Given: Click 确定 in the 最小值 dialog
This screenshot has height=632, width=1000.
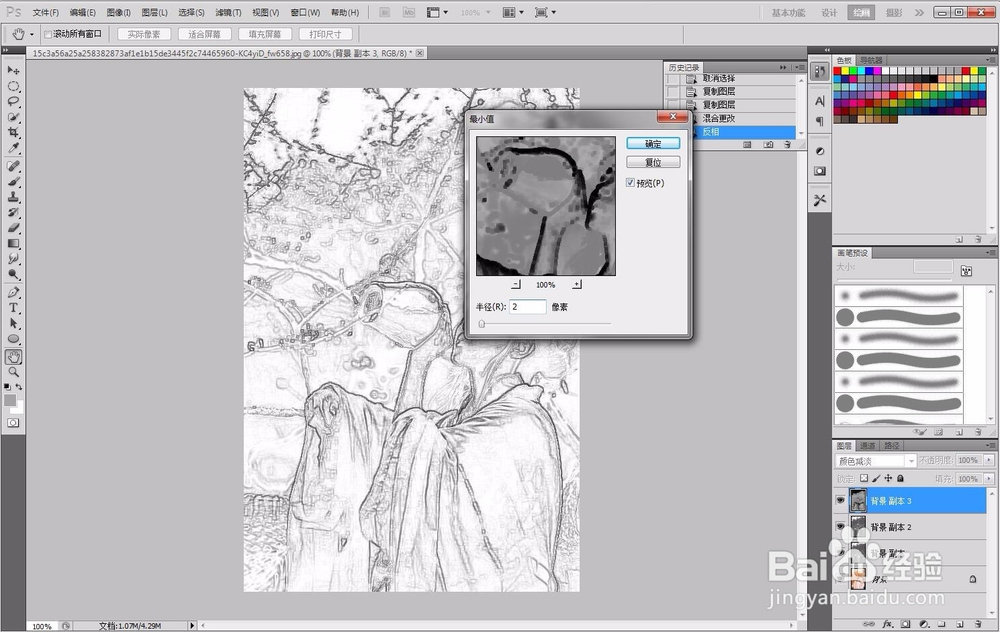Looking at the screenshot, I should (653, 143).
